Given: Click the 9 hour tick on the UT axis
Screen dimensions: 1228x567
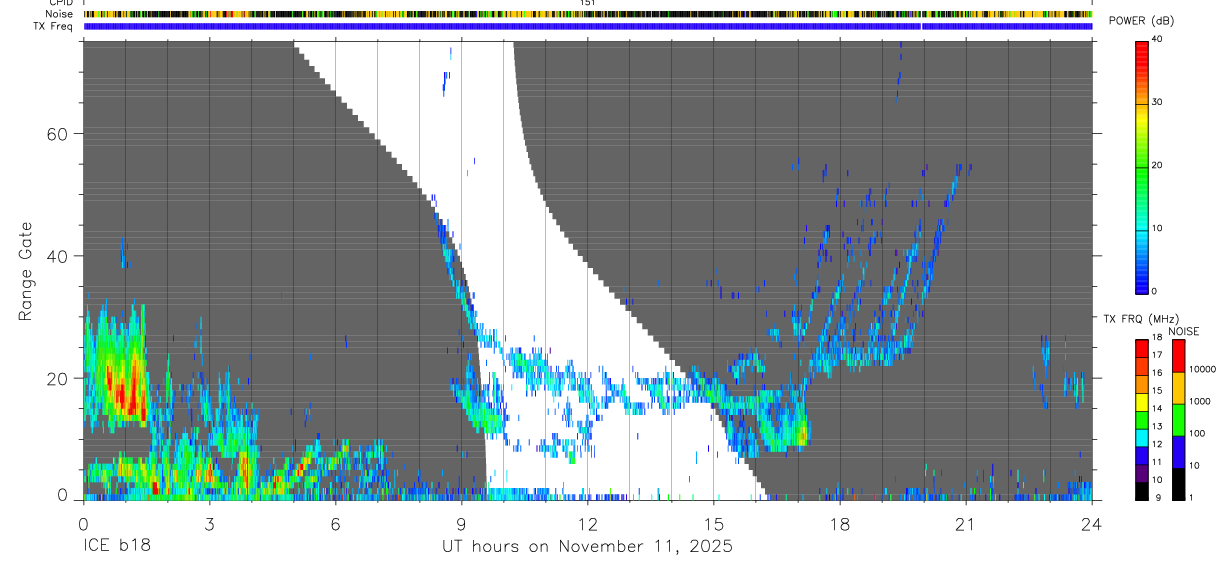Looking at the screenshot, I should (x=461, y=523).
